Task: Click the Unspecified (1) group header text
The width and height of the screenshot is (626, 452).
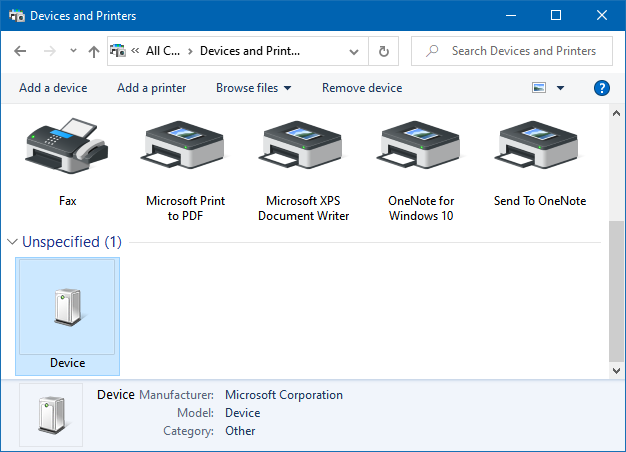Action: click(x=72, y=242)
